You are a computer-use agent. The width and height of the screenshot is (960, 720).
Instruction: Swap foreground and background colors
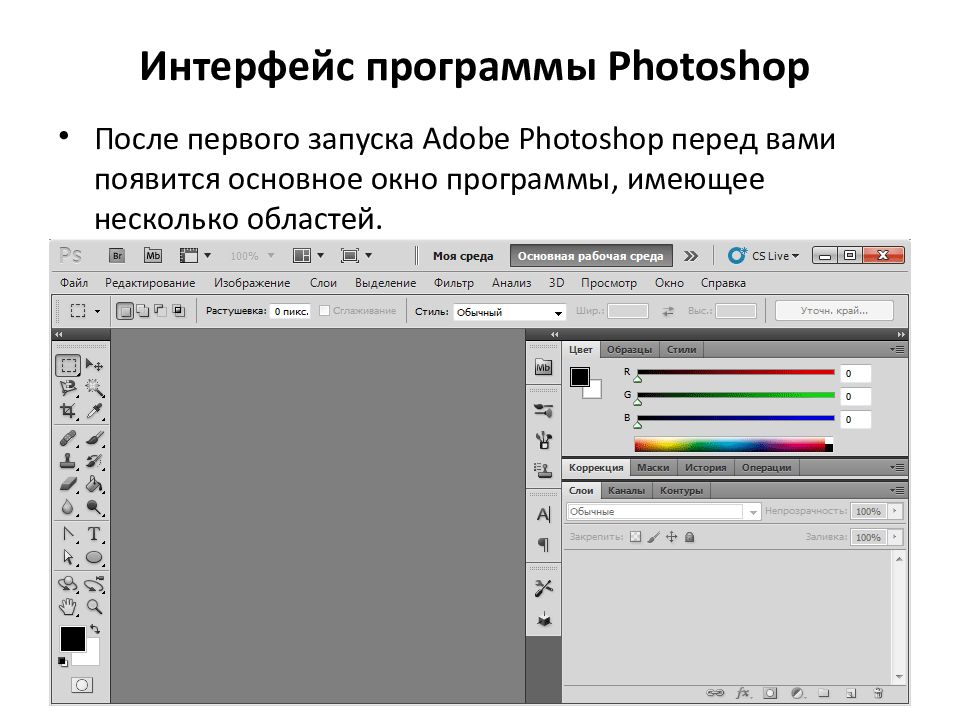(95, 629)
